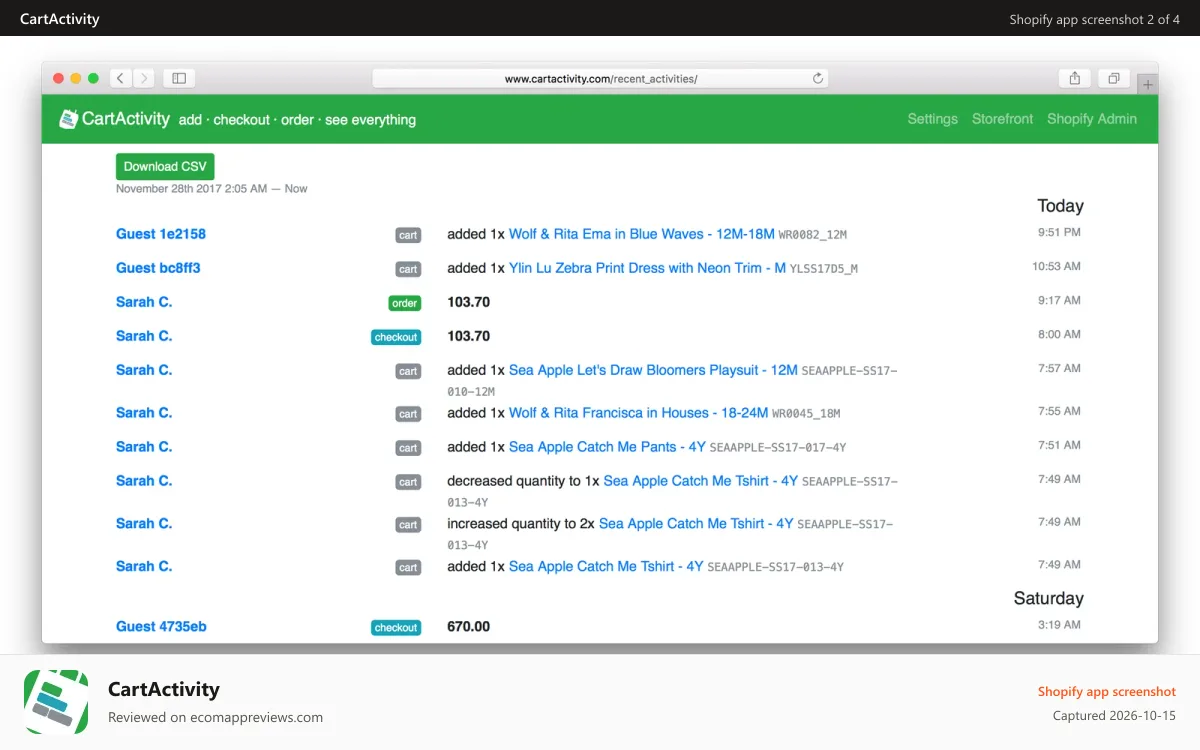Click the cart badge on Guest bc8ff3 row
1200x750 pixels.
(408, 269)
